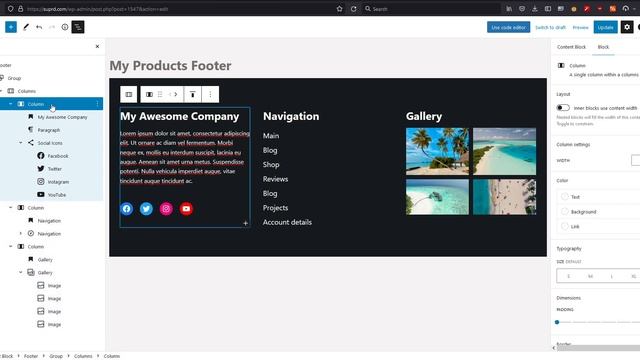This screenshot has width=640, height=360.
Task: Open the browser downloads icon
Action: click(535, 9)
